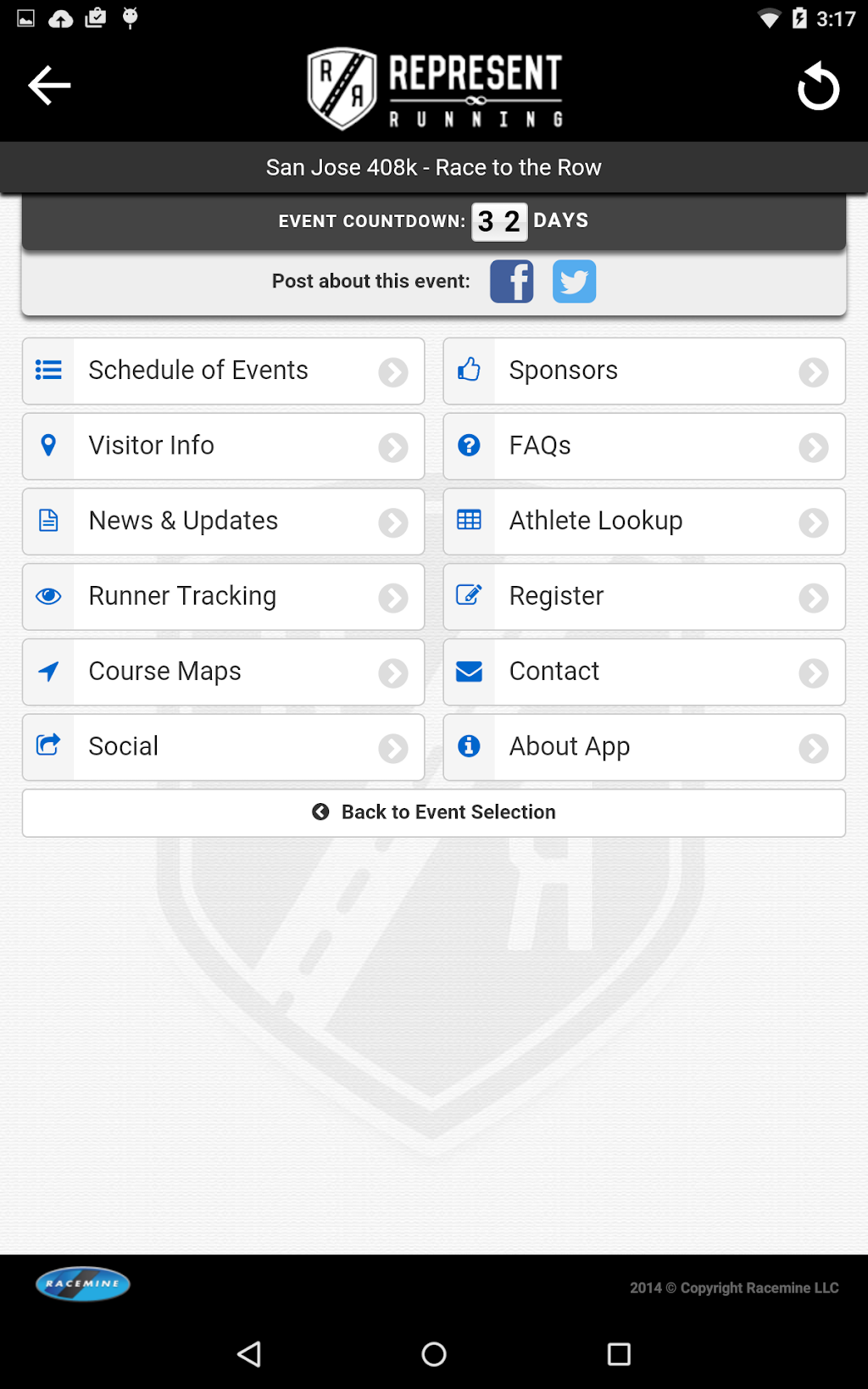
Task: Click the Runner Tracking eye icon
Action: 48,596
